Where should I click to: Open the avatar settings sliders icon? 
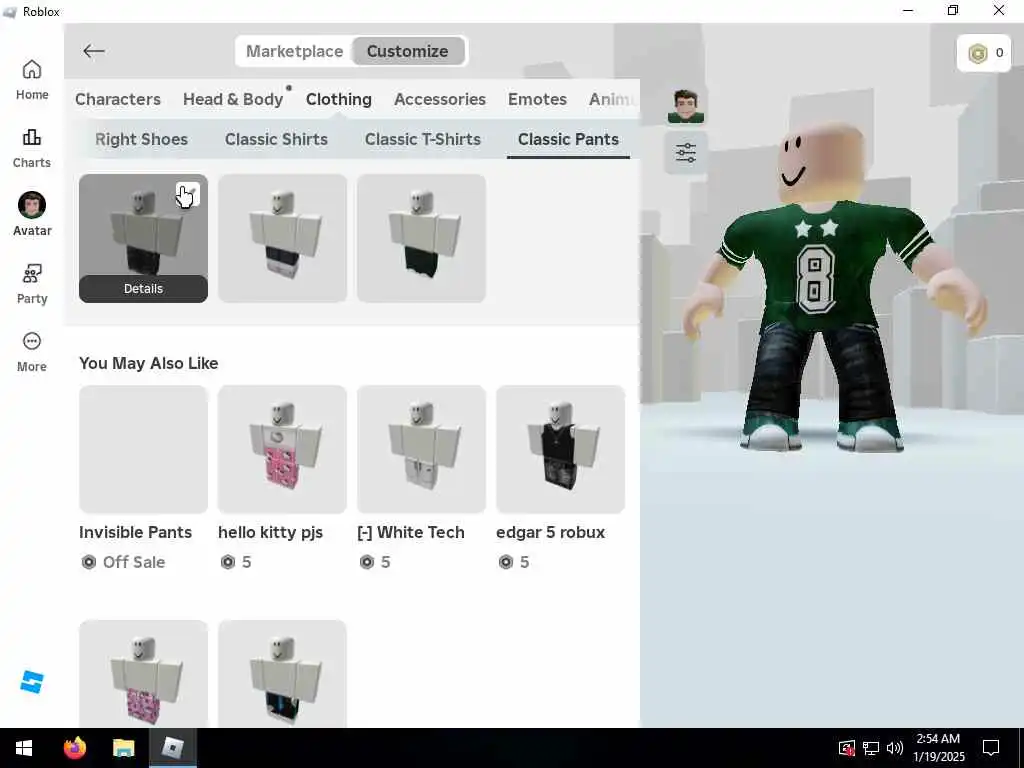pos(686,153)
